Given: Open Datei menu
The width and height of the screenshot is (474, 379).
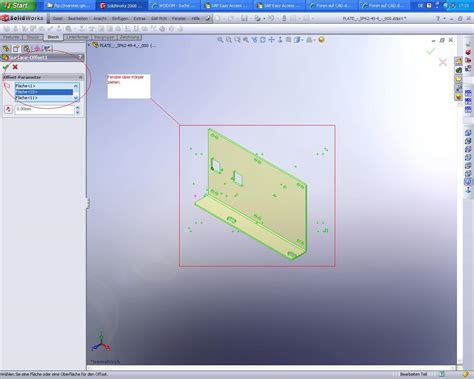Looking at the screenshot, I should pyautogui.click(x=57, y=19).
